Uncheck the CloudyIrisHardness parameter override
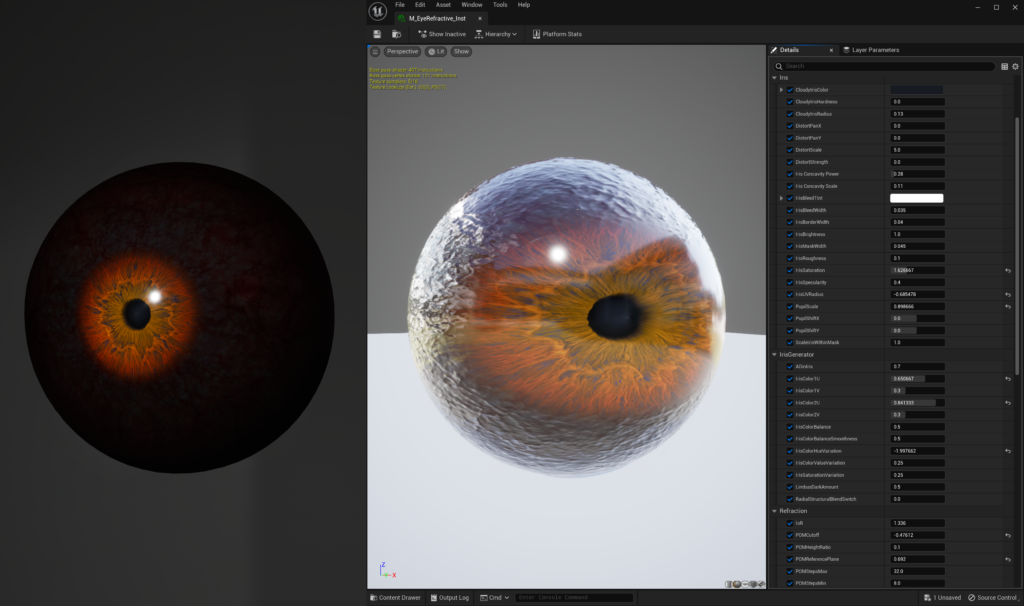Screen dimensions: 1024x606 click(790, 102)
